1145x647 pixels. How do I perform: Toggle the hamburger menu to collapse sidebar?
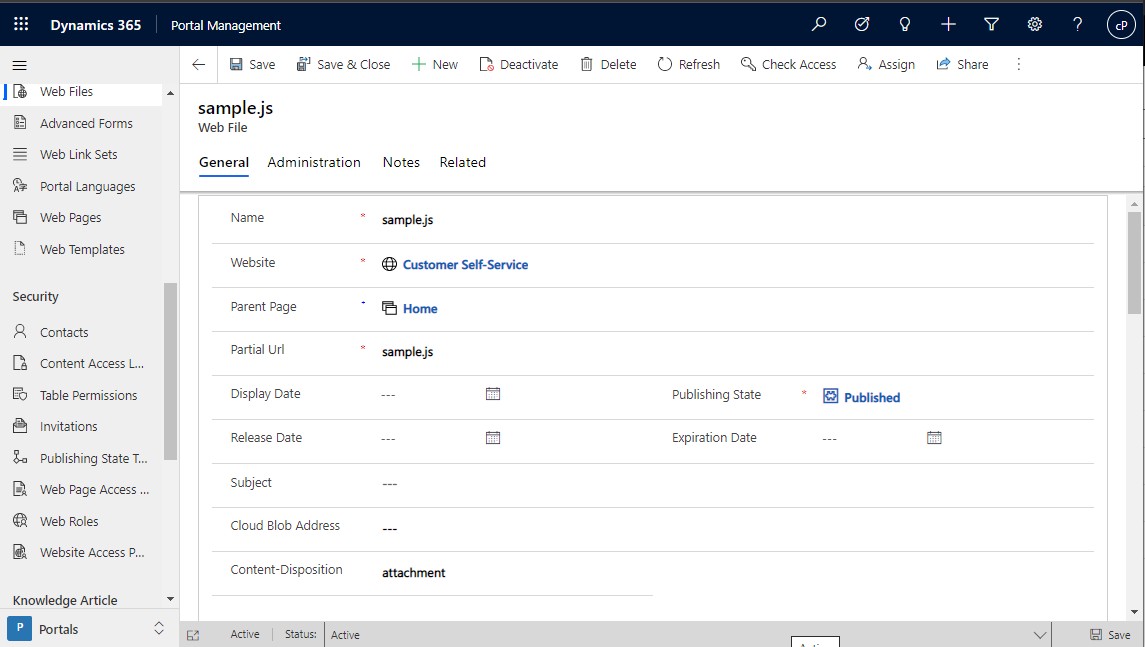point(19,65)
